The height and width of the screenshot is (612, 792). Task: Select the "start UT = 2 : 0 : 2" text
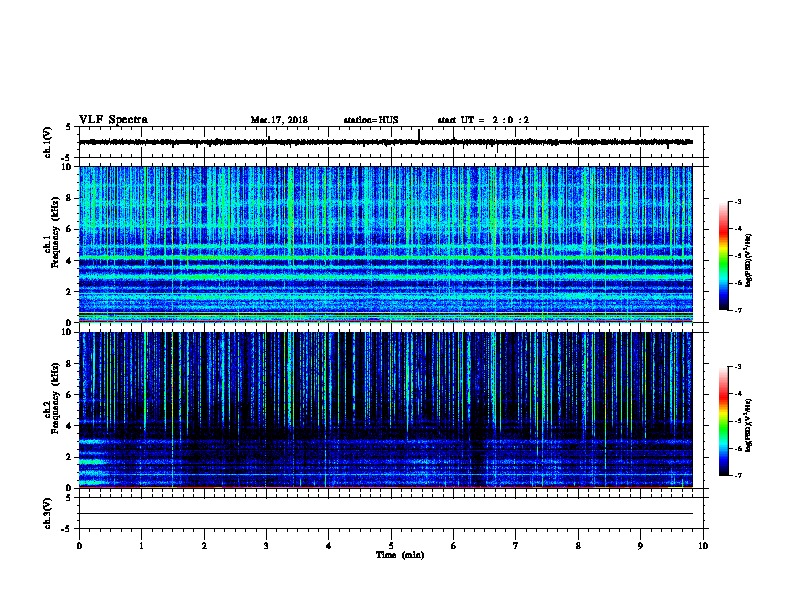pyautogui.click(x=483, y=120)
